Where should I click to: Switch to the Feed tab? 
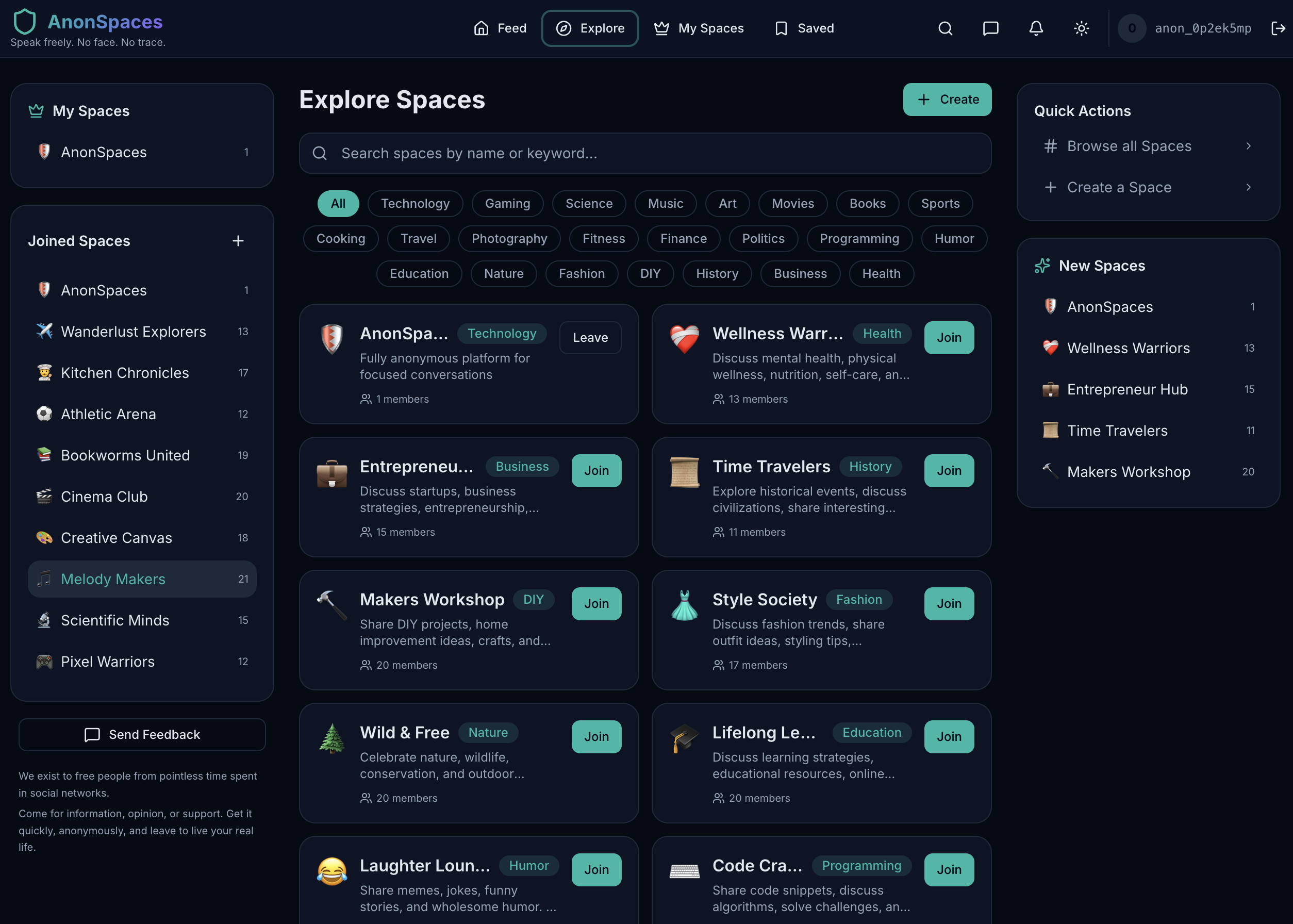point(500,28)
